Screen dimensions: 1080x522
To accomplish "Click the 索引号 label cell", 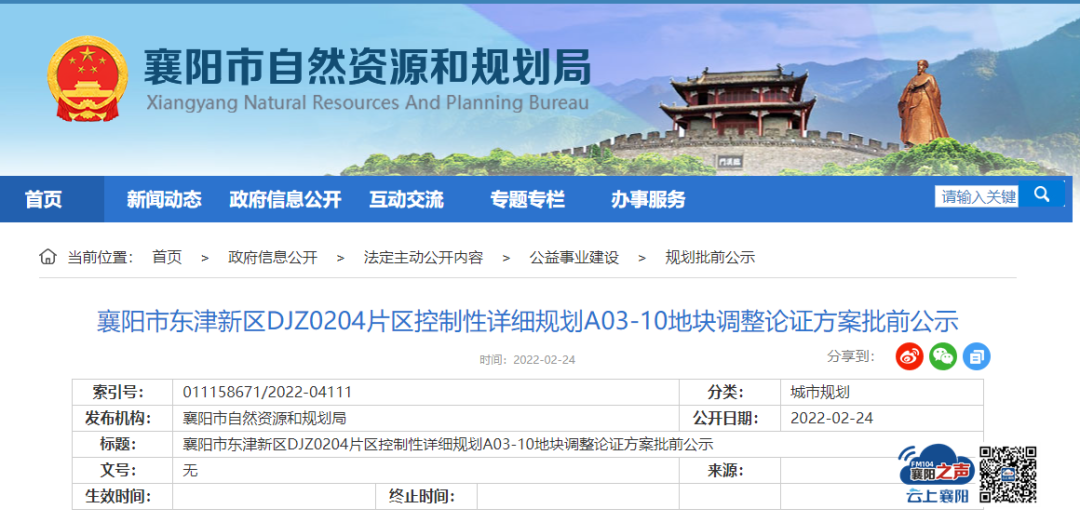I will 123,393.
